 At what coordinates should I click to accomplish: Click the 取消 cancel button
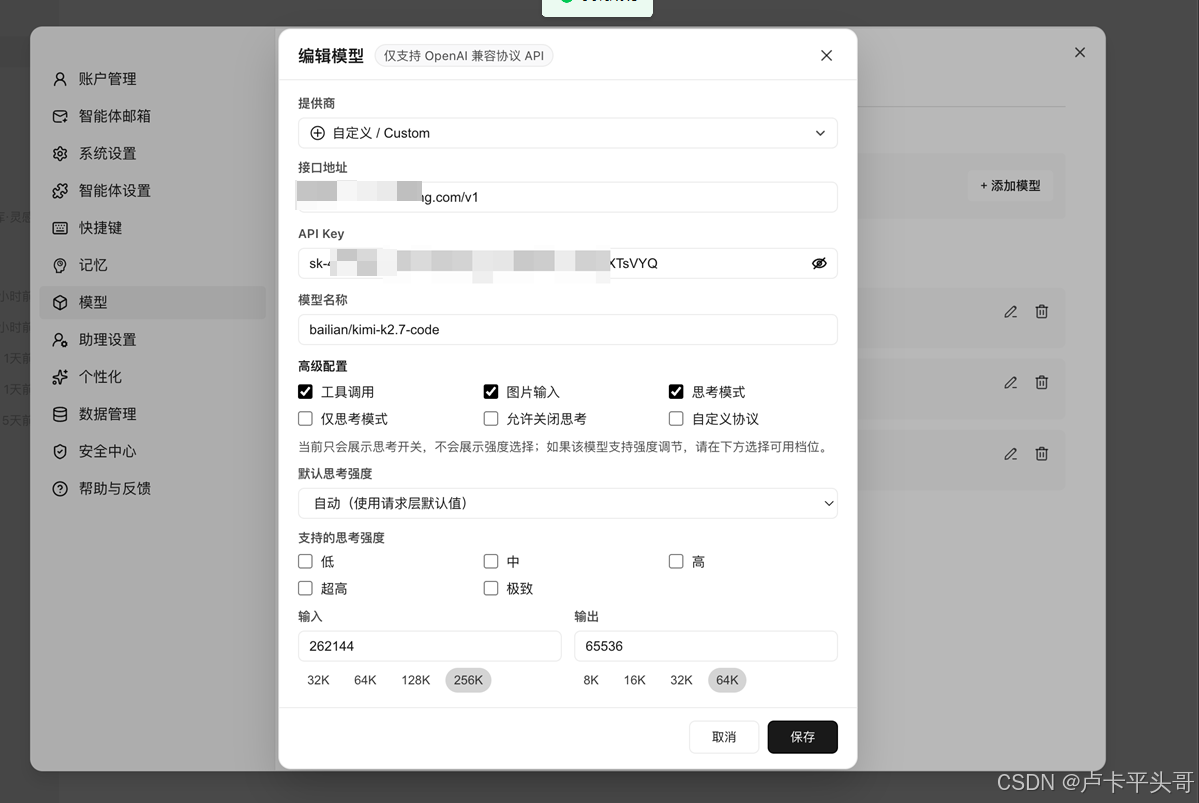tap(723, 737)
